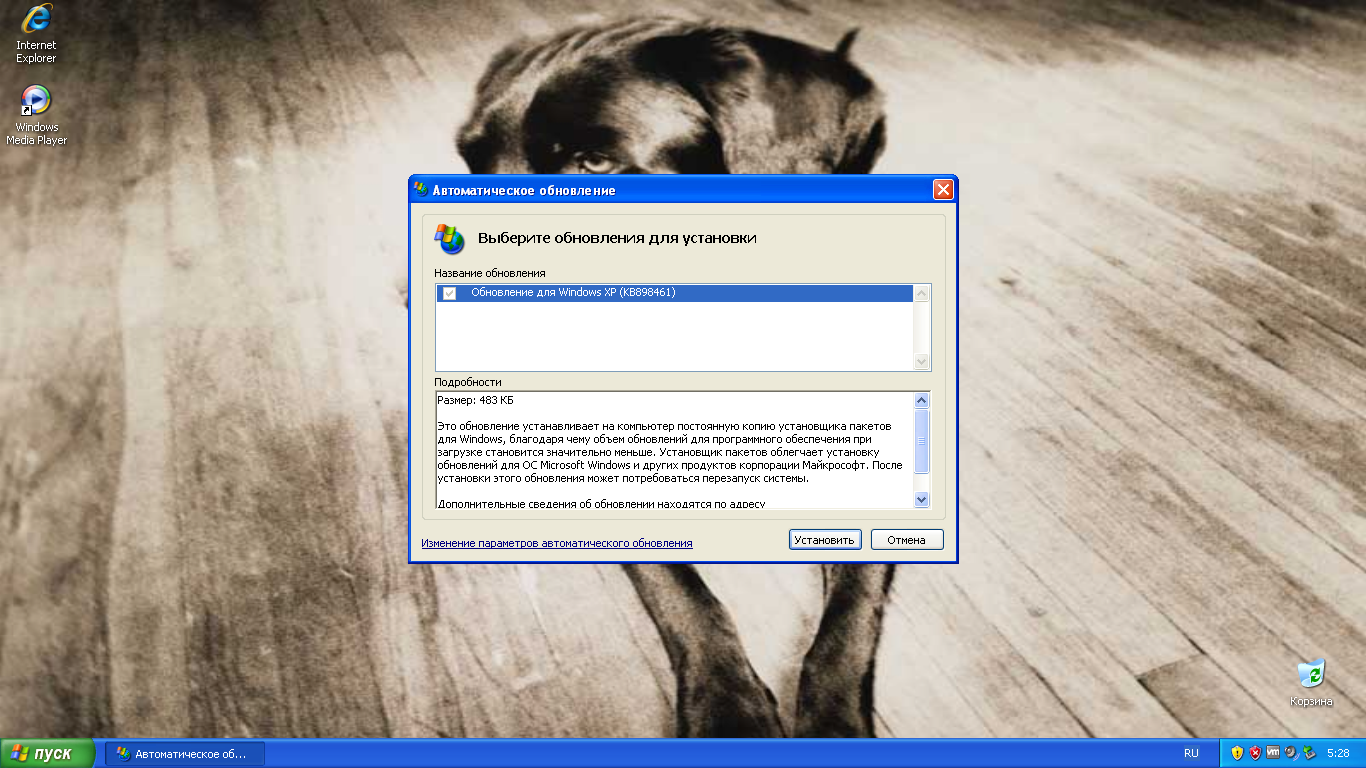
Task: Click the details pane scrollbar thumb
Action: point(922,441)
